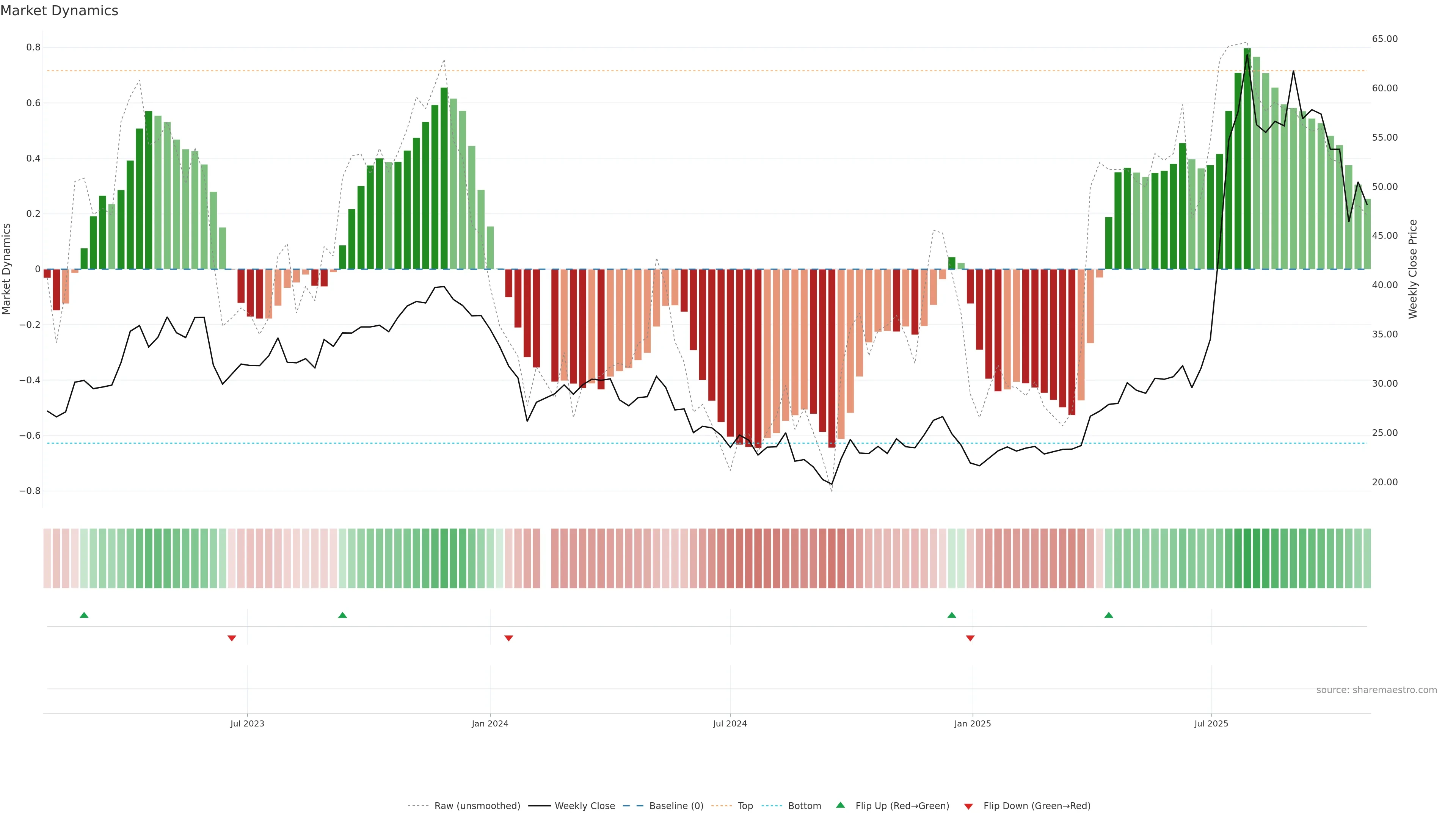1456x819 pixels.
Task: Click the flip-up triangle before Jan 2025
Action: point(952,615)
